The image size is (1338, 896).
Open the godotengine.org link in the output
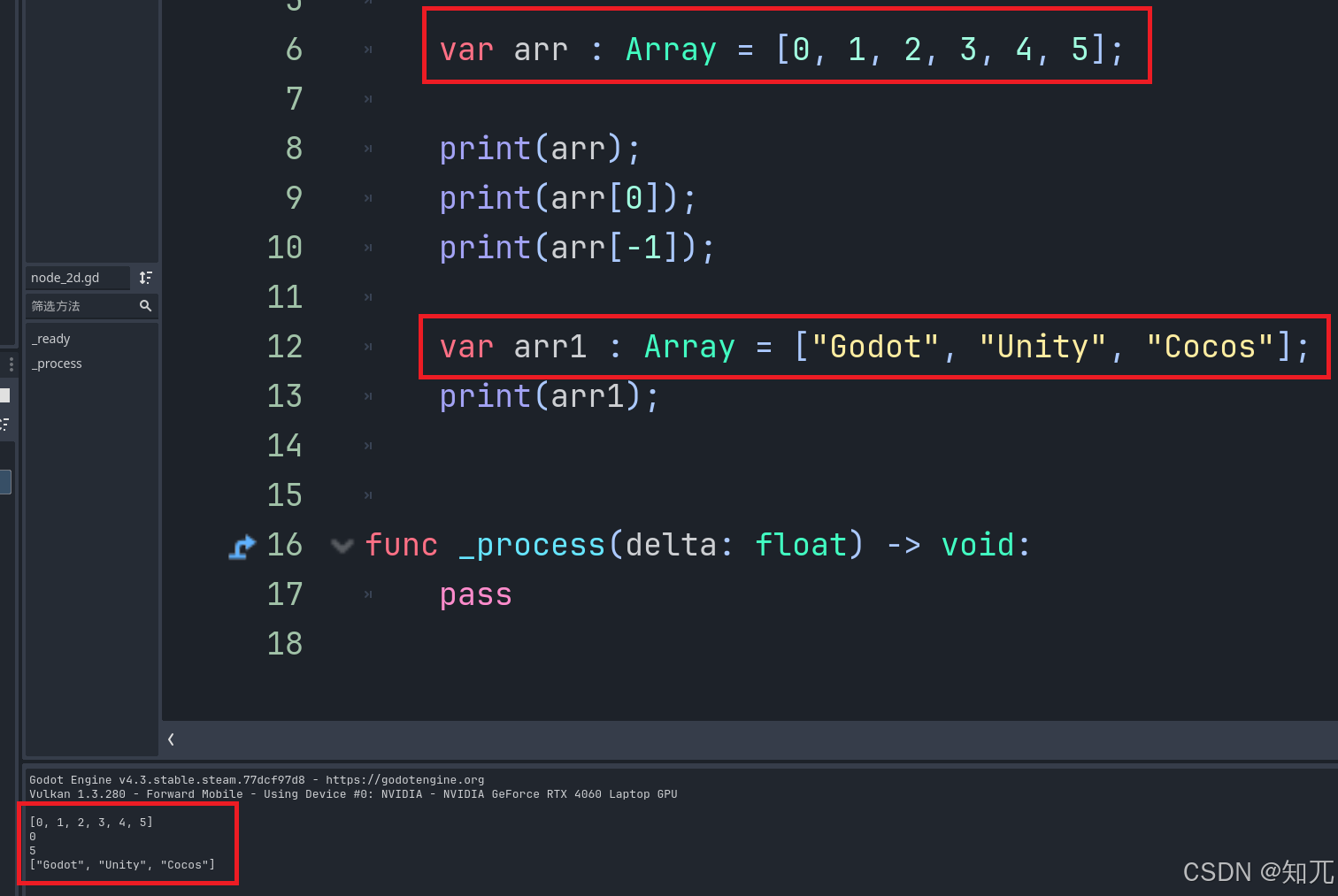click(404, 779)
